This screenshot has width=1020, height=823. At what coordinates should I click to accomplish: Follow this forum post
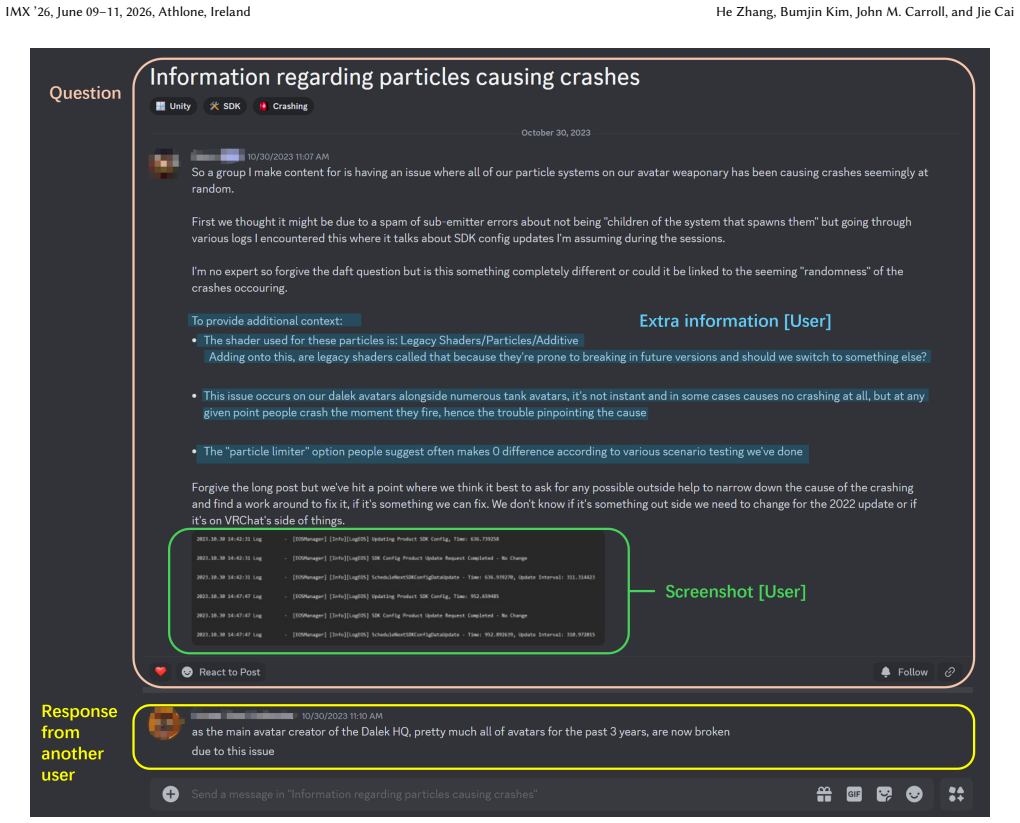coord(904,672)
